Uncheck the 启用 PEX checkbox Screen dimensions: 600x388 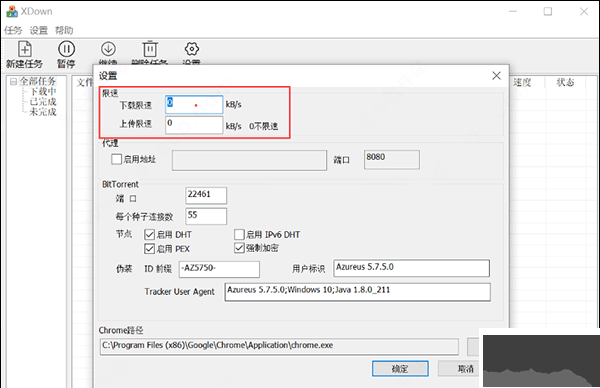149,249
